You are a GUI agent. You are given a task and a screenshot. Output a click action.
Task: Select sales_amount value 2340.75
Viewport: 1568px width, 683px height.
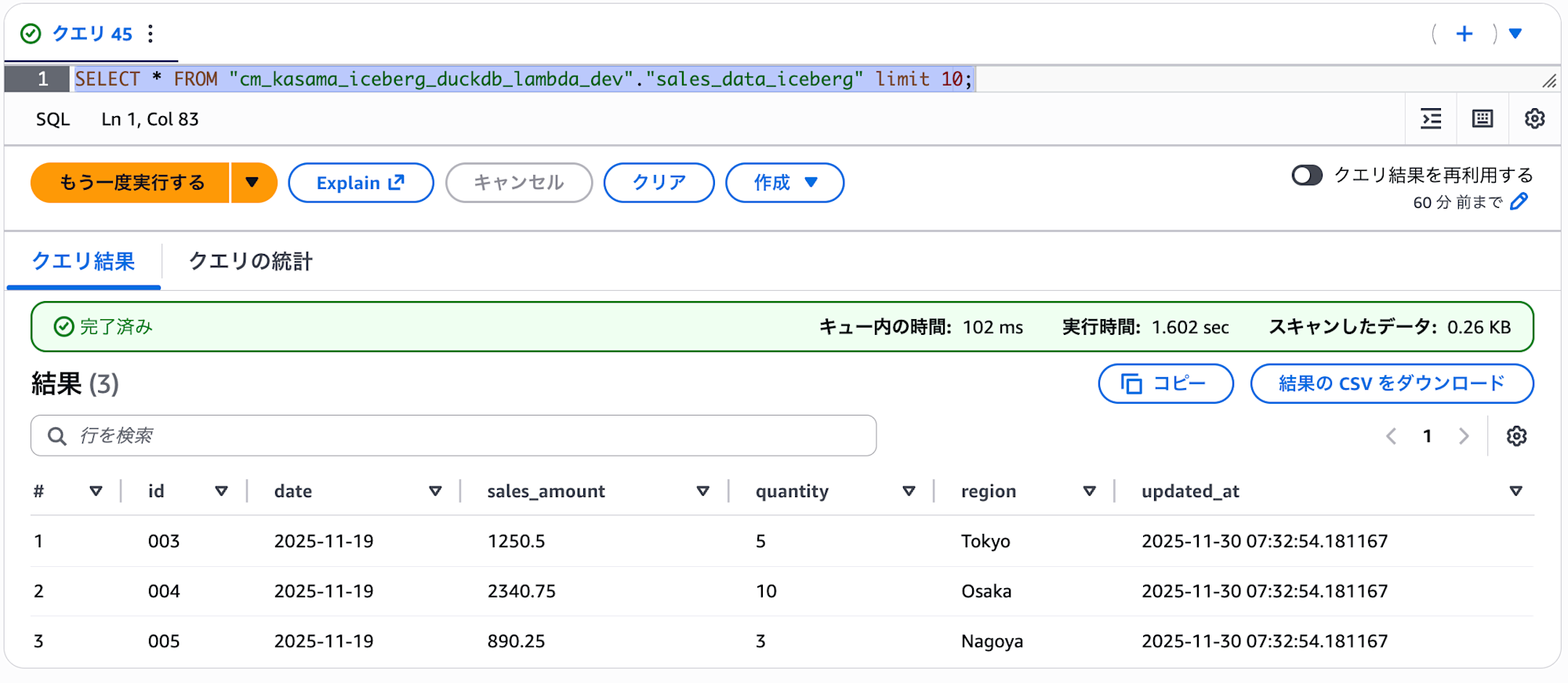pos(521,591)
